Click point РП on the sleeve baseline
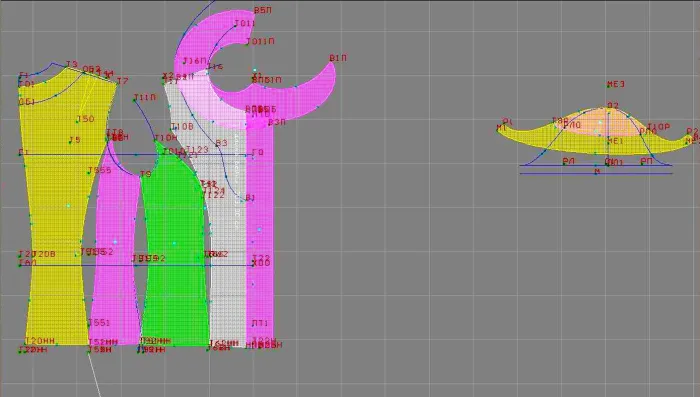Screen dimensions: 700x397 tap(646, 161)
